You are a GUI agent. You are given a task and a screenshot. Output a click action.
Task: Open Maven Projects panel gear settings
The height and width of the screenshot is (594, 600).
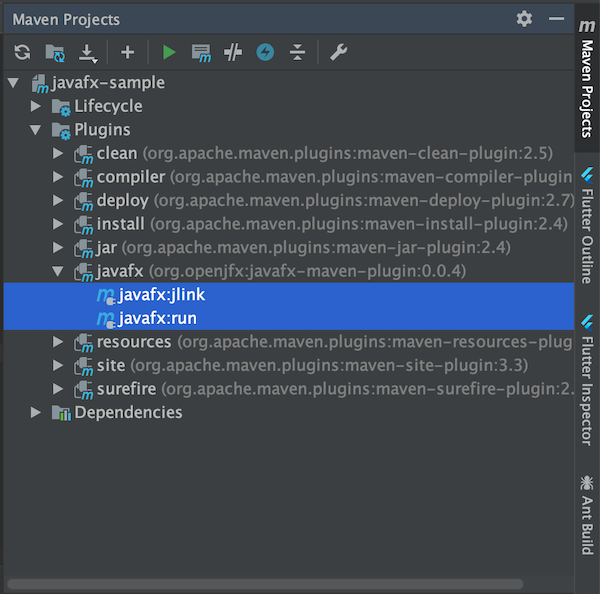(x=524, y=19)
